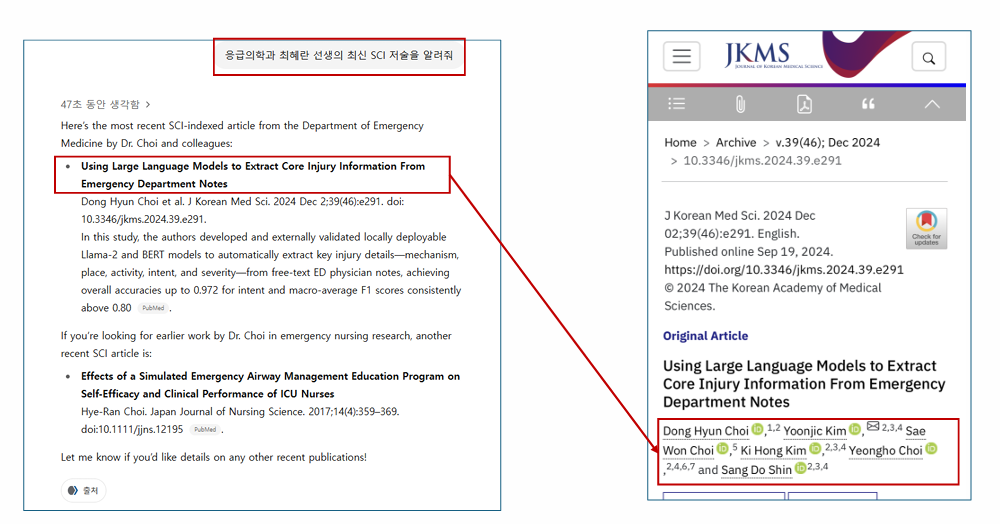The height and width of the screenshot is (524, 1000).
Task: Click the 10.3346/jkms.2024.39.e291 breadcrumb
Action: [762, 161]
